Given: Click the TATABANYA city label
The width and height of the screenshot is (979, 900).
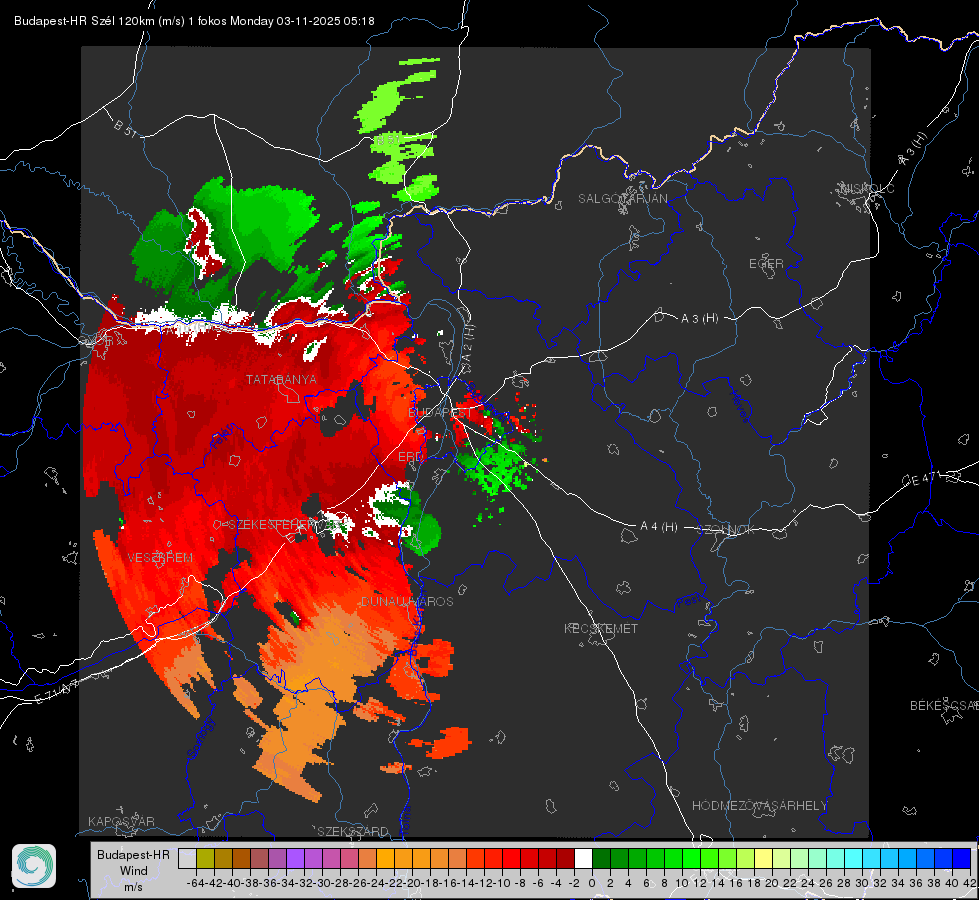Looking at the screenshot, I should point(281,379).
